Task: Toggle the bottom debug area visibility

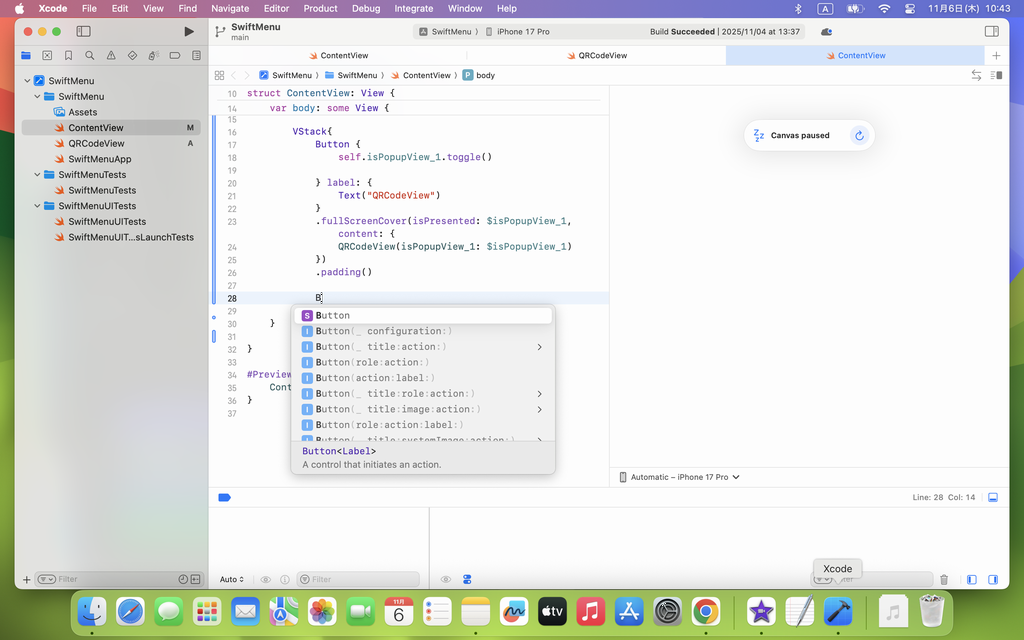Action: [993, 497]
